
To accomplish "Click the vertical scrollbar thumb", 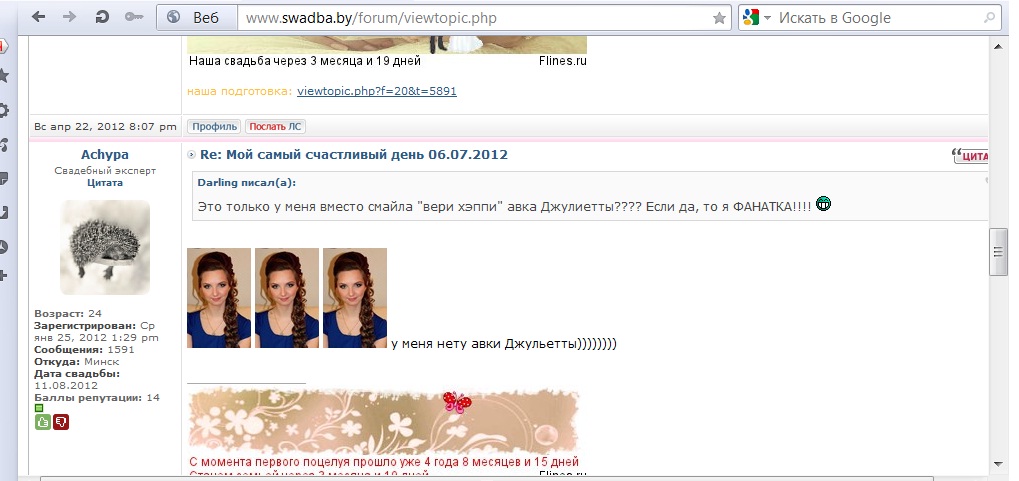I will pyautogui.click(x=998, y=252).
